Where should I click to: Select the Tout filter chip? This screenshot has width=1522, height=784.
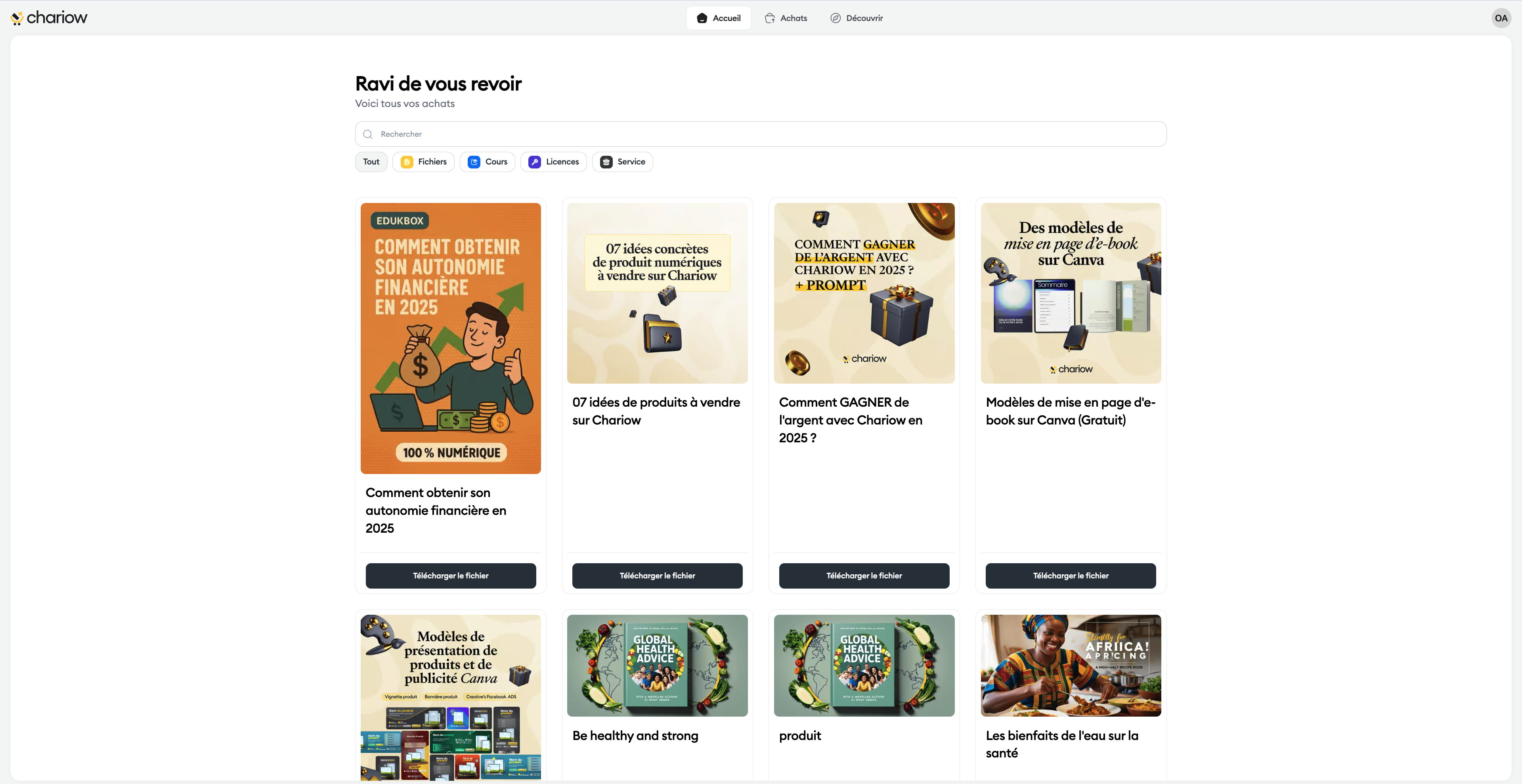point(371,162)
